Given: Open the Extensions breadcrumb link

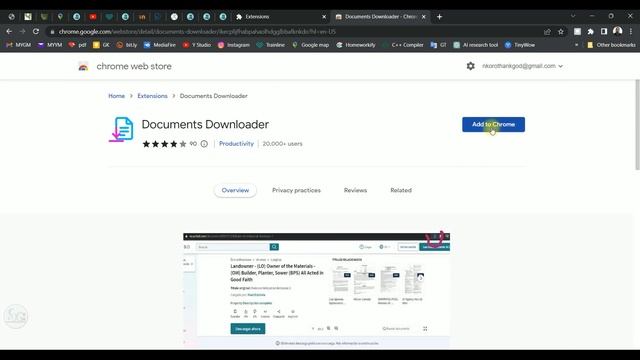Looking at the screenshot, I should [x=152, y=96].
